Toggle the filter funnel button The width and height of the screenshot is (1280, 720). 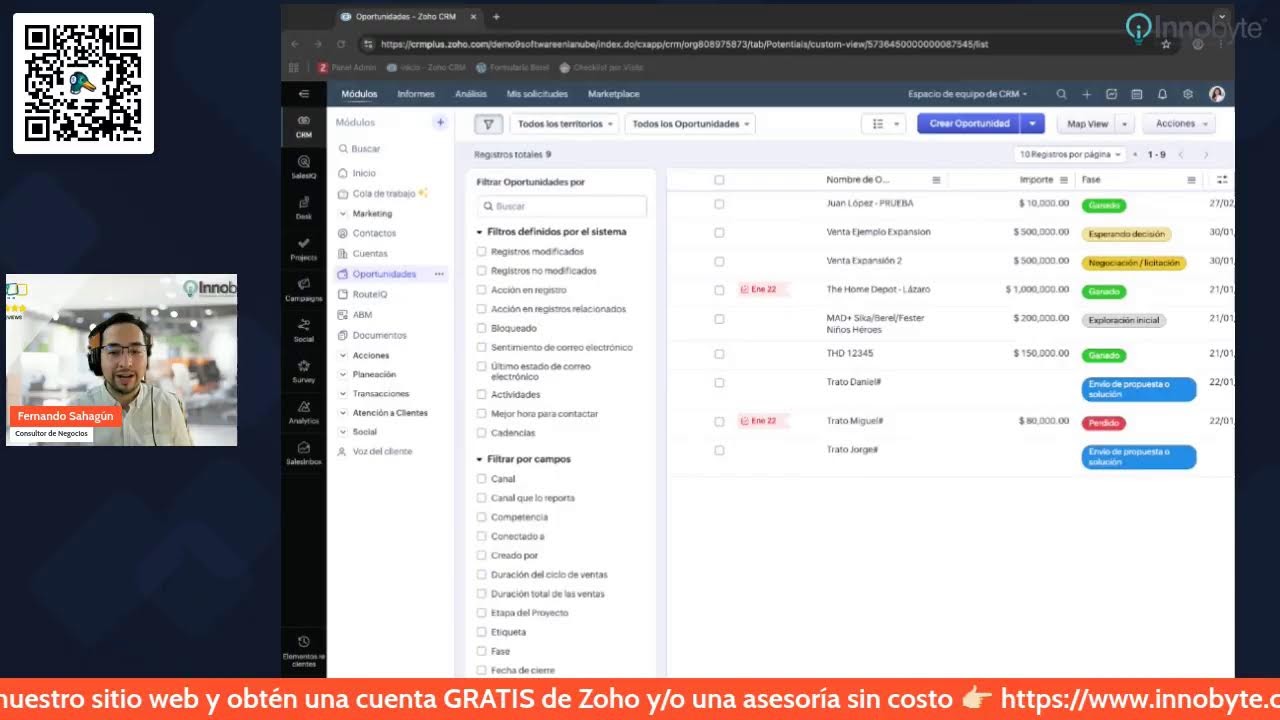point(488,124)
